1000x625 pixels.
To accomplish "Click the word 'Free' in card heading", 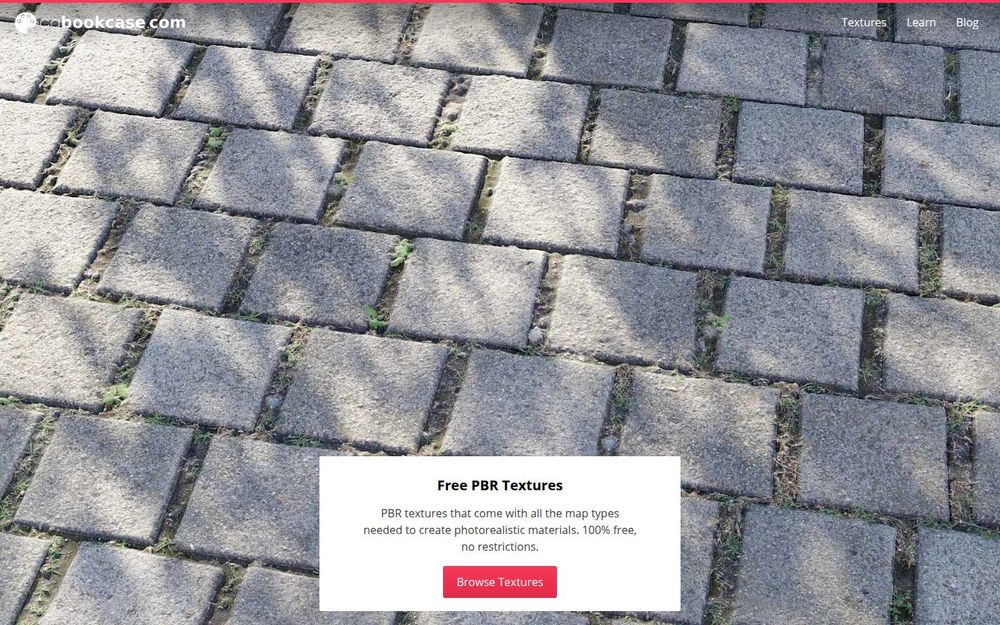I will click(x=452, y=485).
